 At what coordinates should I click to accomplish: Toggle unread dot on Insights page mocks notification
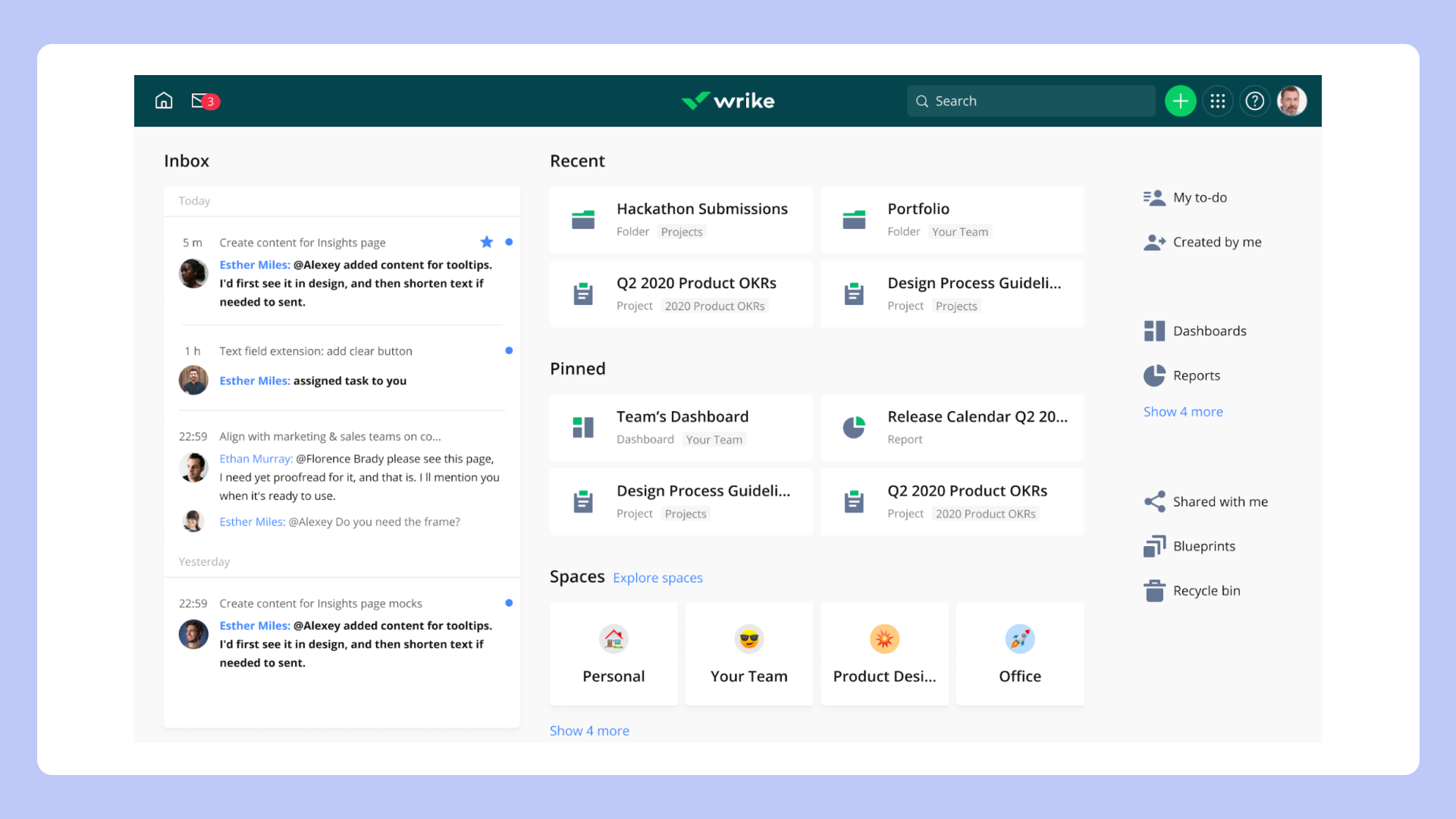coord(509,603)
